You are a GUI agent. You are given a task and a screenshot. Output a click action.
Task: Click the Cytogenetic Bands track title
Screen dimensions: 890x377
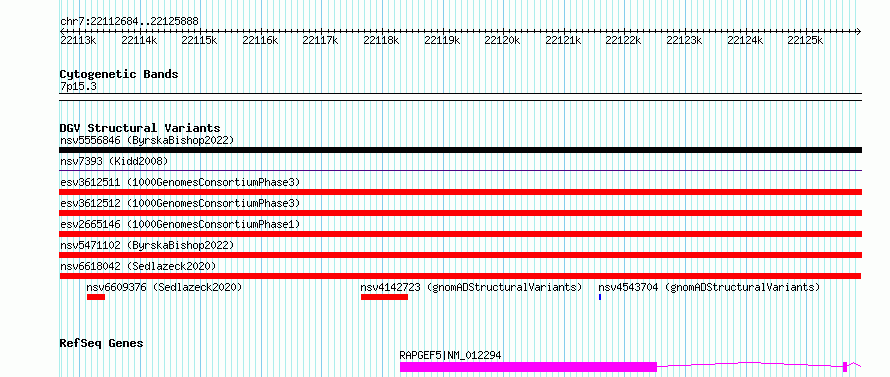point(119,74)
